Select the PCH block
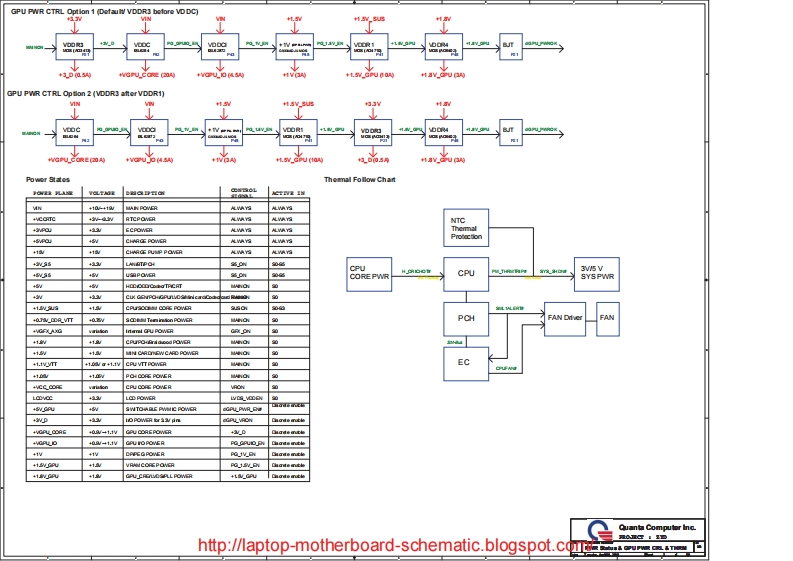793x561 pixels. [466, 318]
